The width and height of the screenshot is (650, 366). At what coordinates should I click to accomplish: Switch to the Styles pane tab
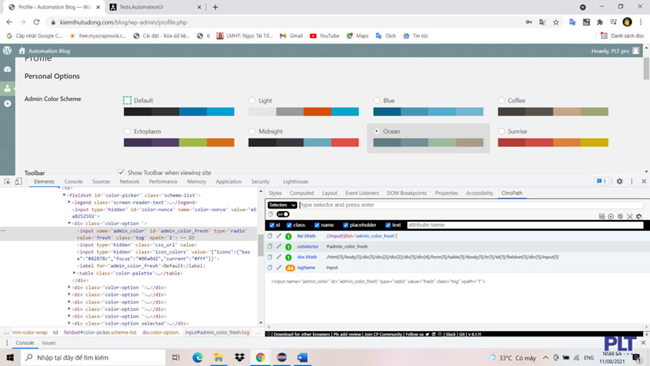pos(275,193)
